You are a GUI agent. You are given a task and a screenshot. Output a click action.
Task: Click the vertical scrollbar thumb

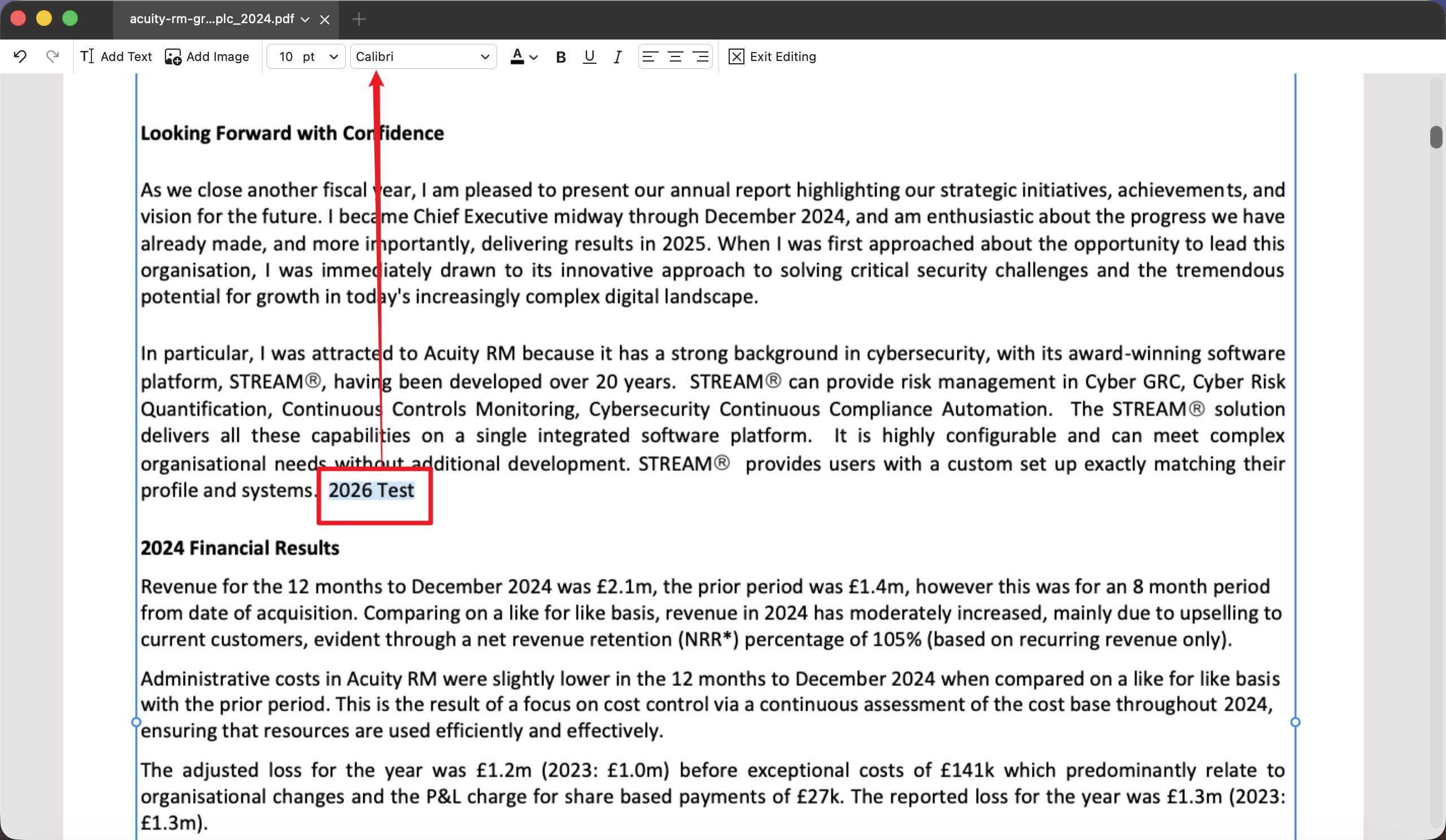(x=1436, y=137)
